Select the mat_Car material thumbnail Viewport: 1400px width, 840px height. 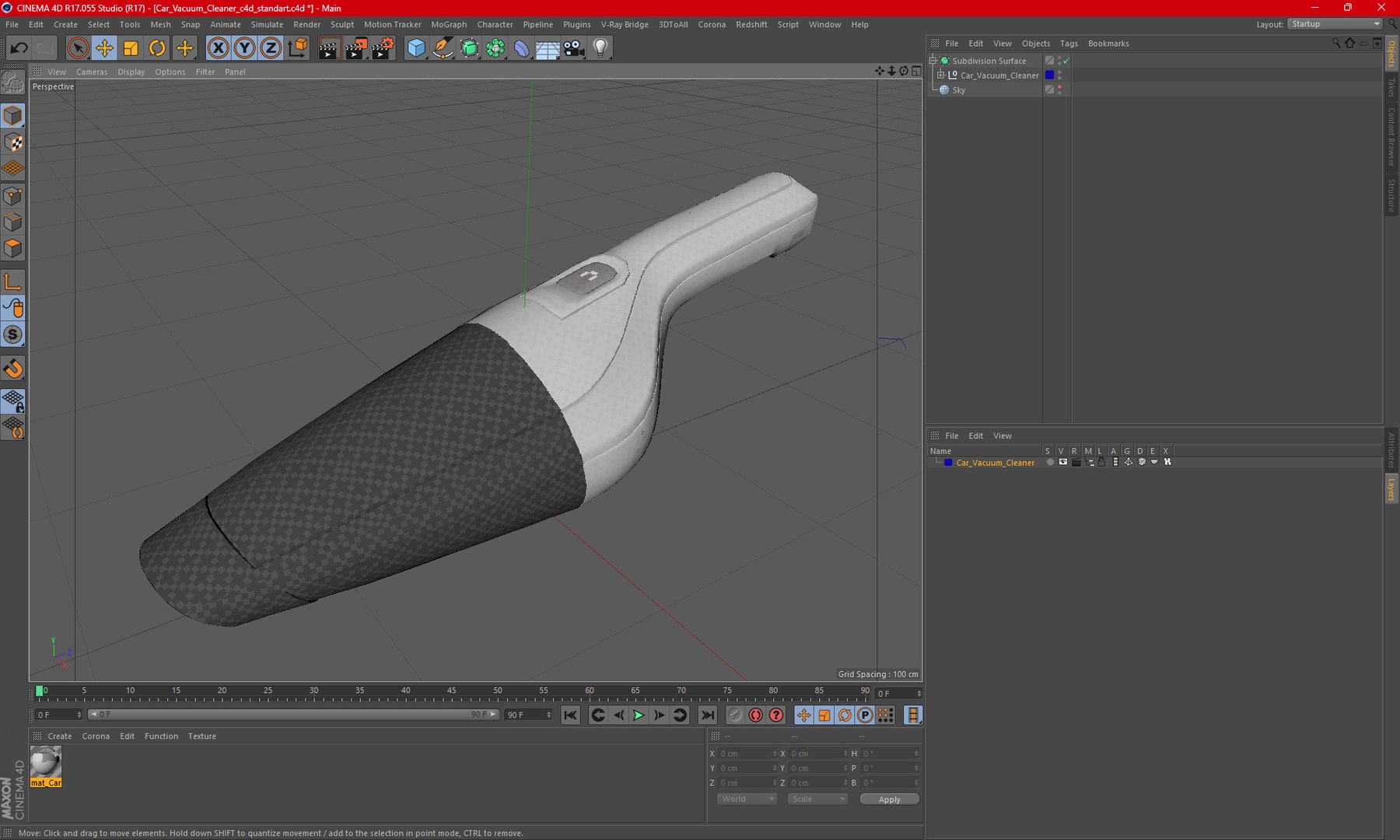click(x=46, y=766)
